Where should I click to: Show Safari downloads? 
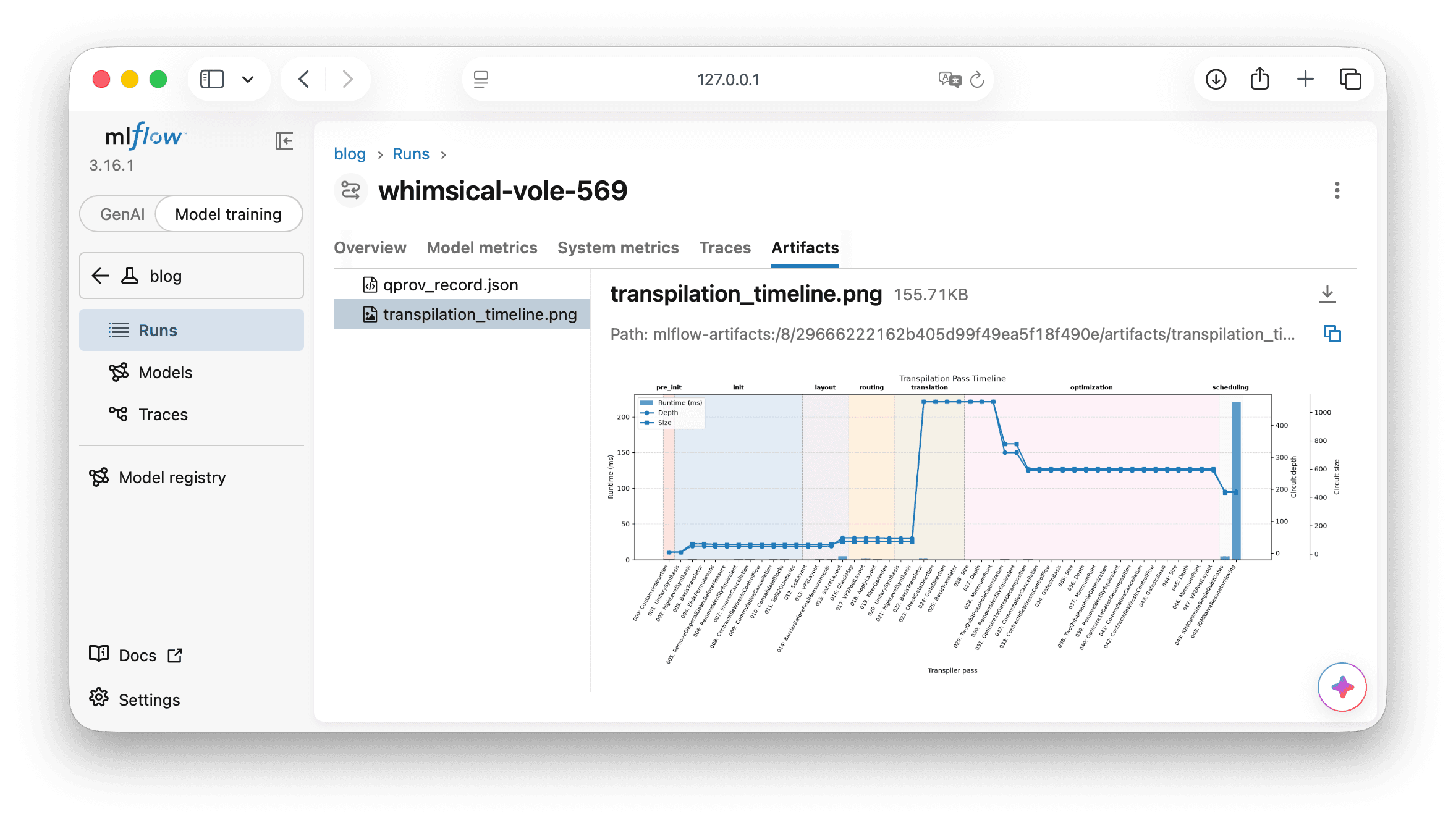(x=1216, y=79)
